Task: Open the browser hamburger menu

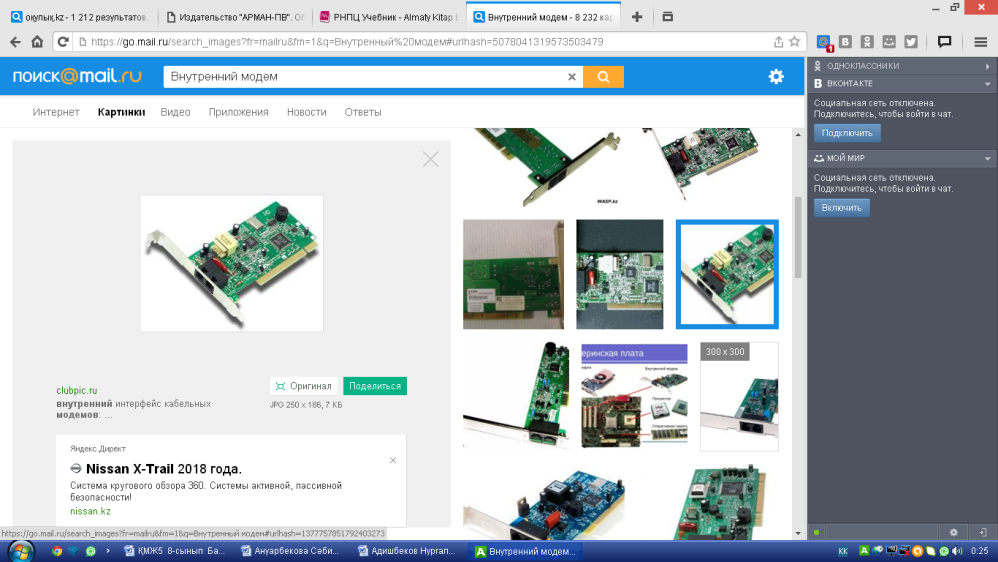Action: [980, 42]
